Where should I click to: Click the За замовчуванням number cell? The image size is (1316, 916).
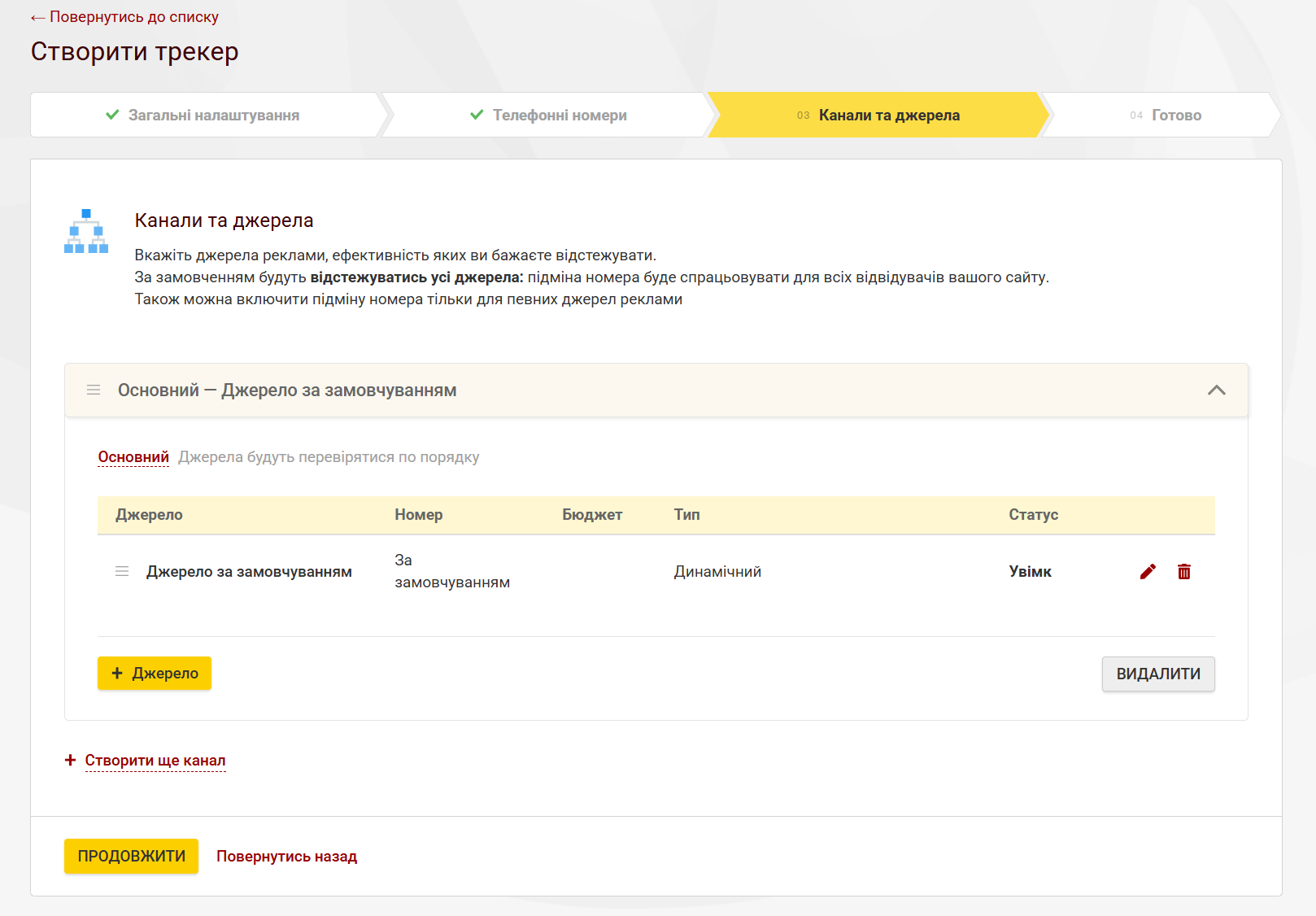[452, 571]
